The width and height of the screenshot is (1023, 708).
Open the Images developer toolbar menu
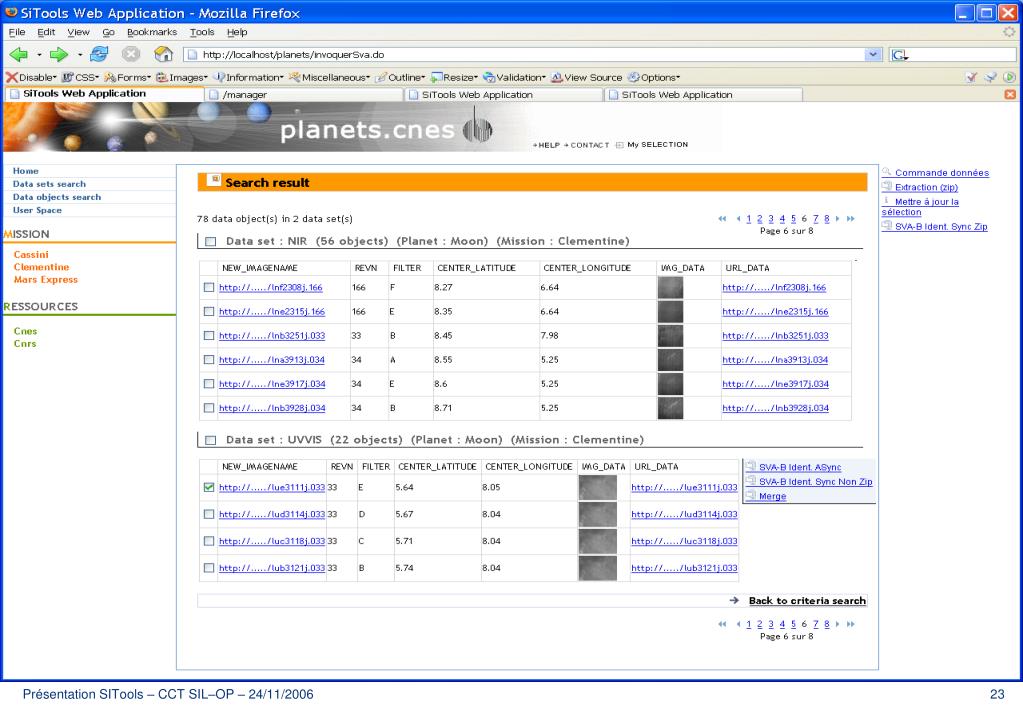[181, 77]
